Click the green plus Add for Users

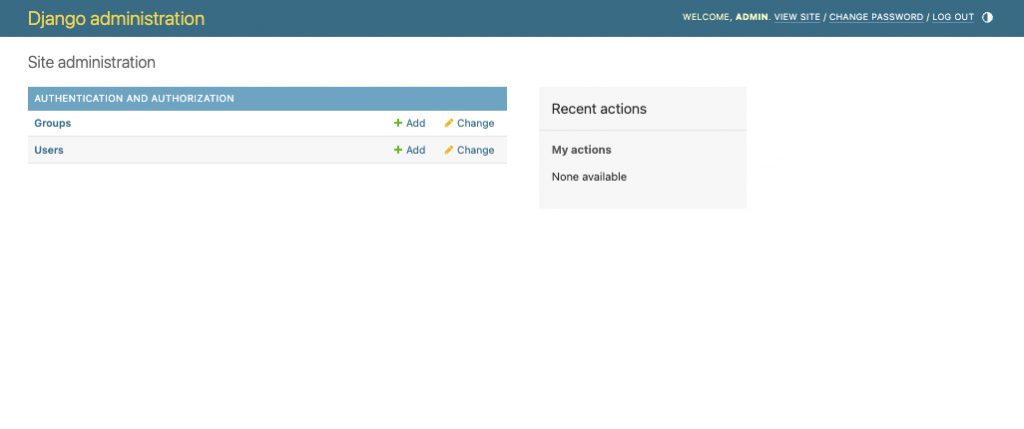409,150
